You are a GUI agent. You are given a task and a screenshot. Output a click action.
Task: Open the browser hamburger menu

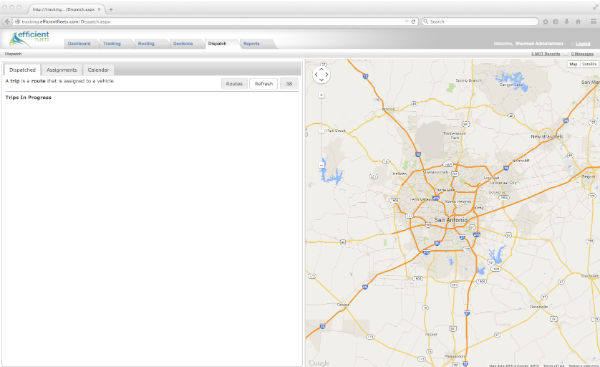tap(593, 22)
